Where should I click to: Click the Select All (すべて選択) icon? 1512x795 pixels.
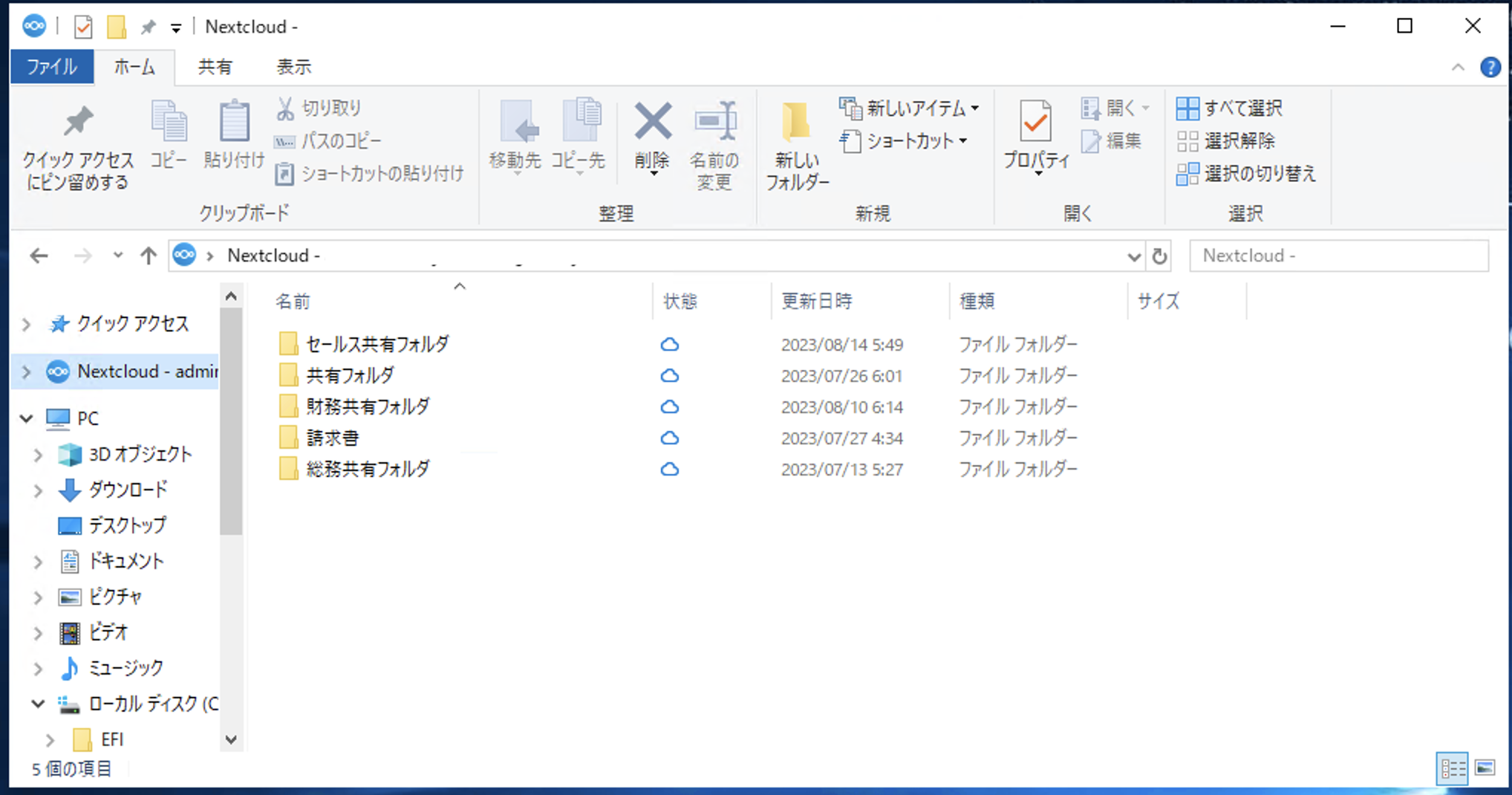tap(1187, 108)
